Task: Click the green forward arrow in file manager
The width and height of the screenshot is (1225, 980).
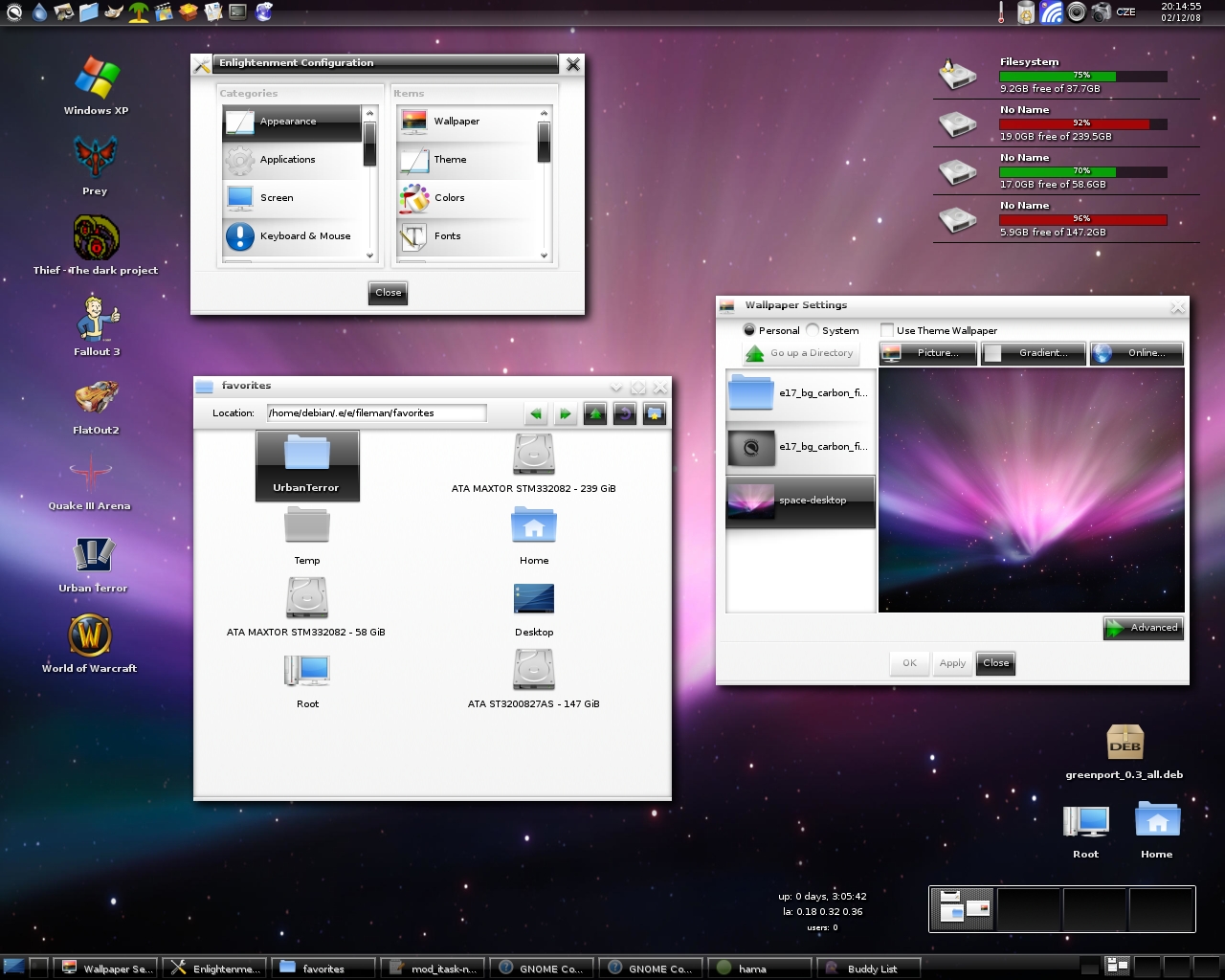Action: coord(566,413)
